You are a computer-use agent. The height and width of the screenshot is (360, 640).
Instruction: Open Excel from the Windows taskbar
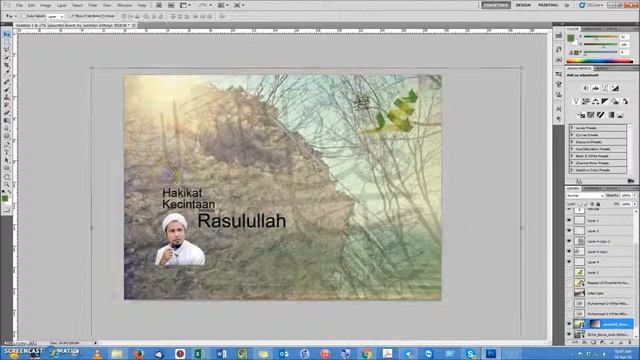pyautogui.click(x=200, y=353)
